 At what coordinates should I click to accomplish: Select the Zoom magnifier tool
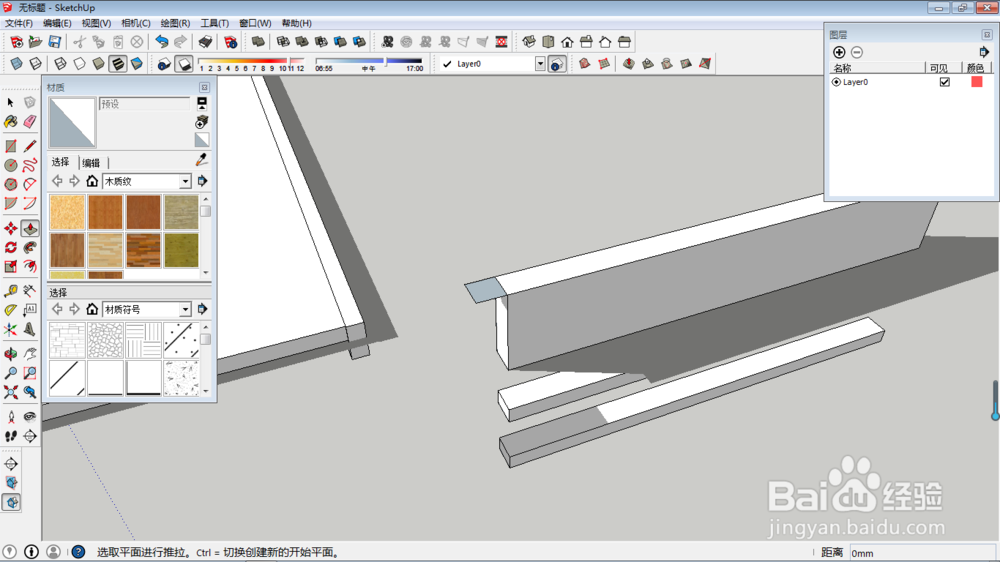coord(10,373)
